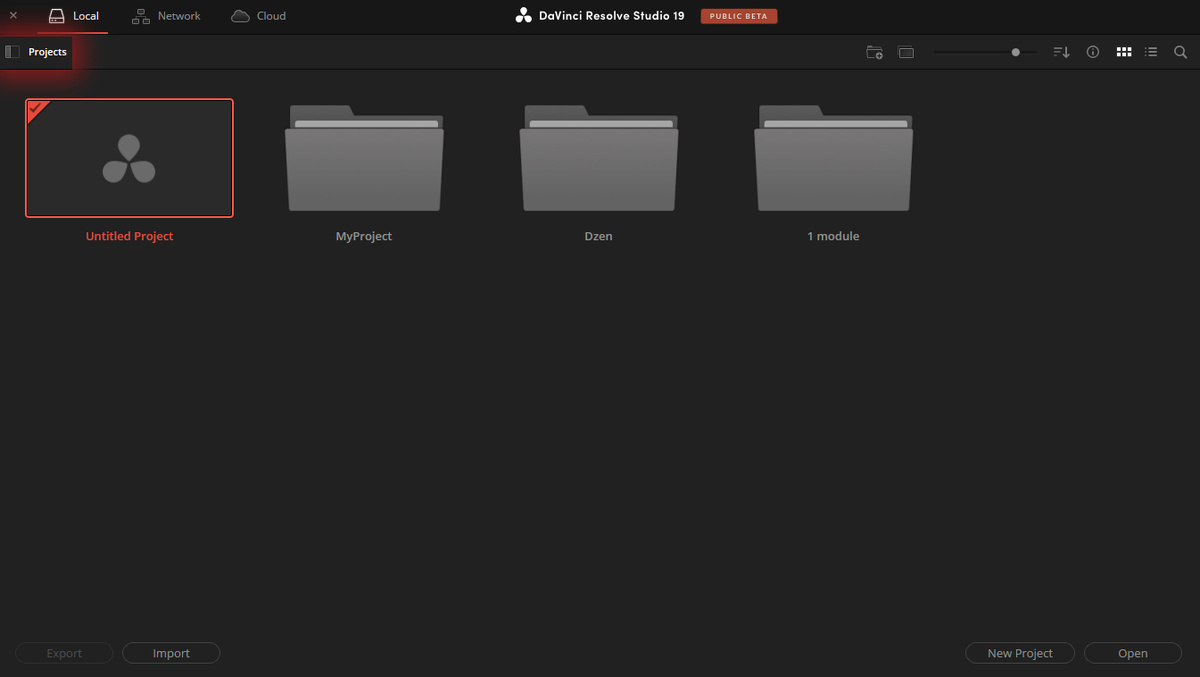Create a new folder via folder-plus icon
Image resolution: width=1200 pixels, height=677 pixels.
[874, 52]
